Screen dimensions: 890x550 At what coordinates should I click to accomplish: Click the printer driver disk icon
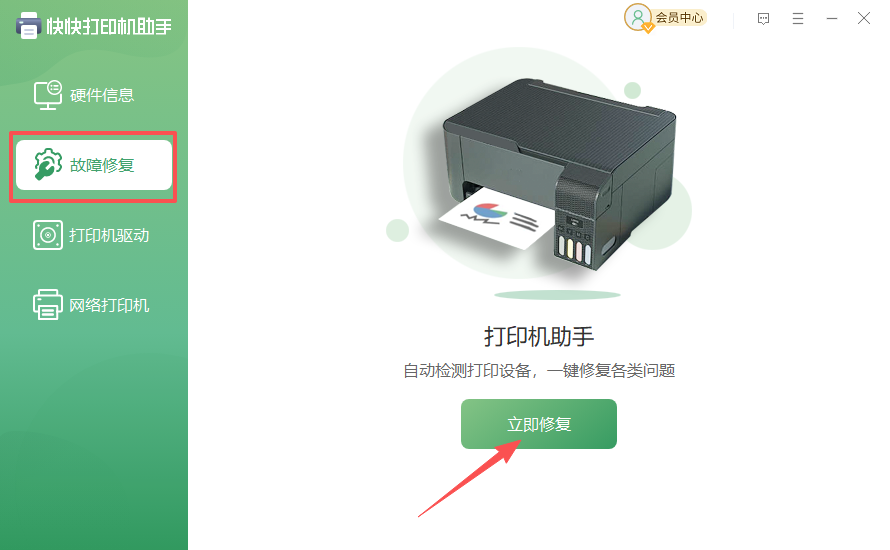[48, 235]
